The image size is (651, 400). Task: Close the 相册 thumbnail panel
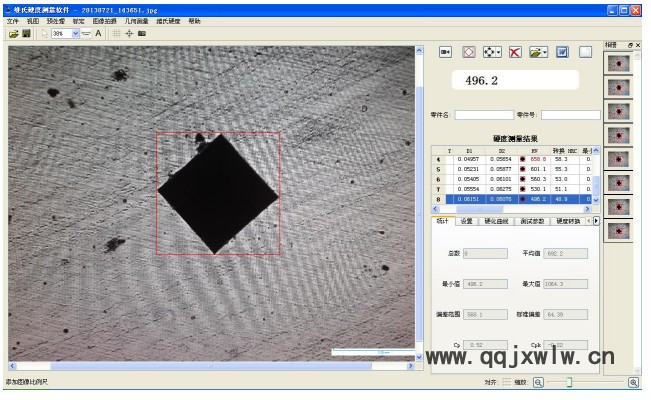click(638, 45)
